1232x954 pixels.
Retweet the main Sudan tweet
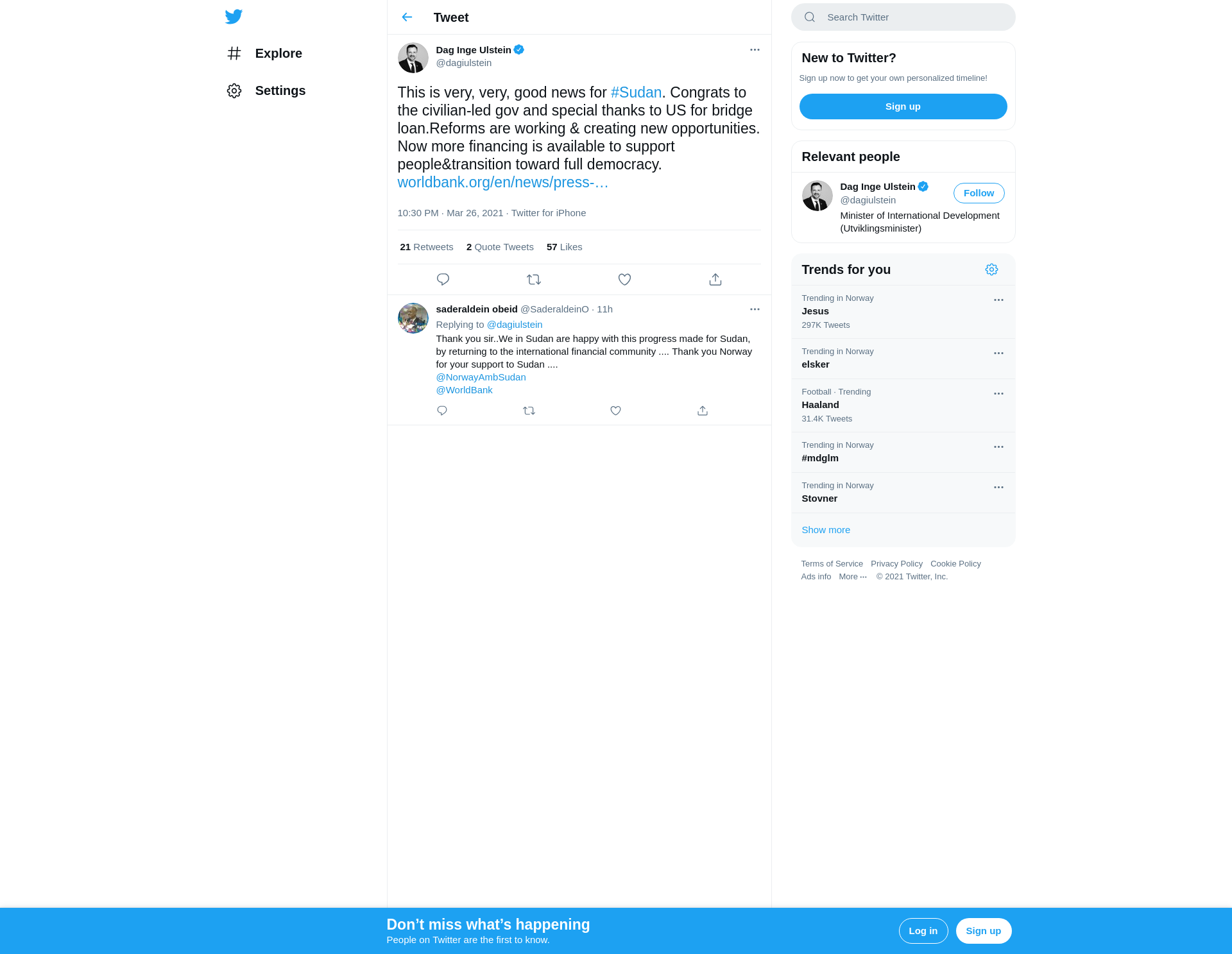tap(534, 280)
